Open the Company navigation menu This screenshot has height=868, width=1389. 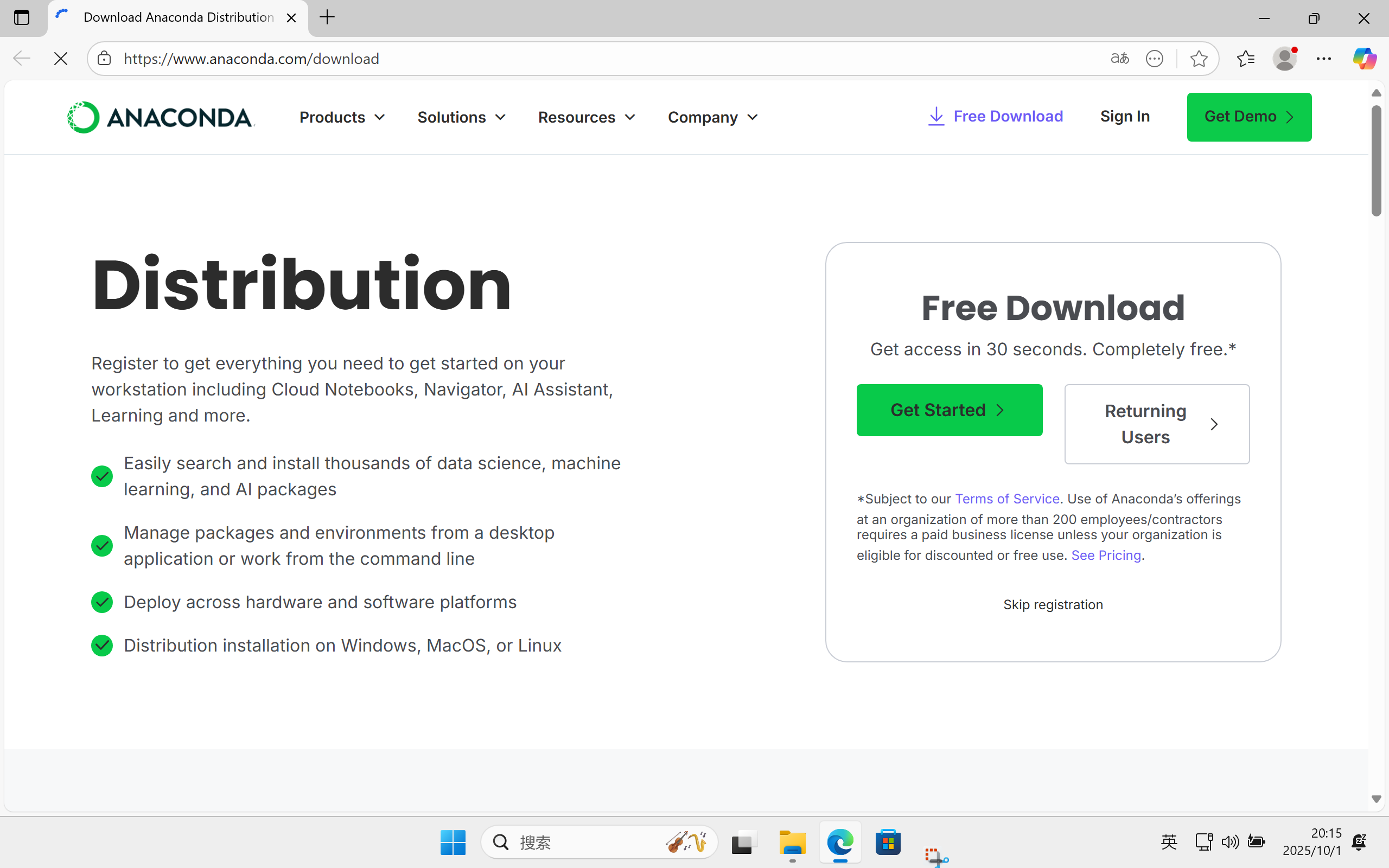click(x=713, y=117)
